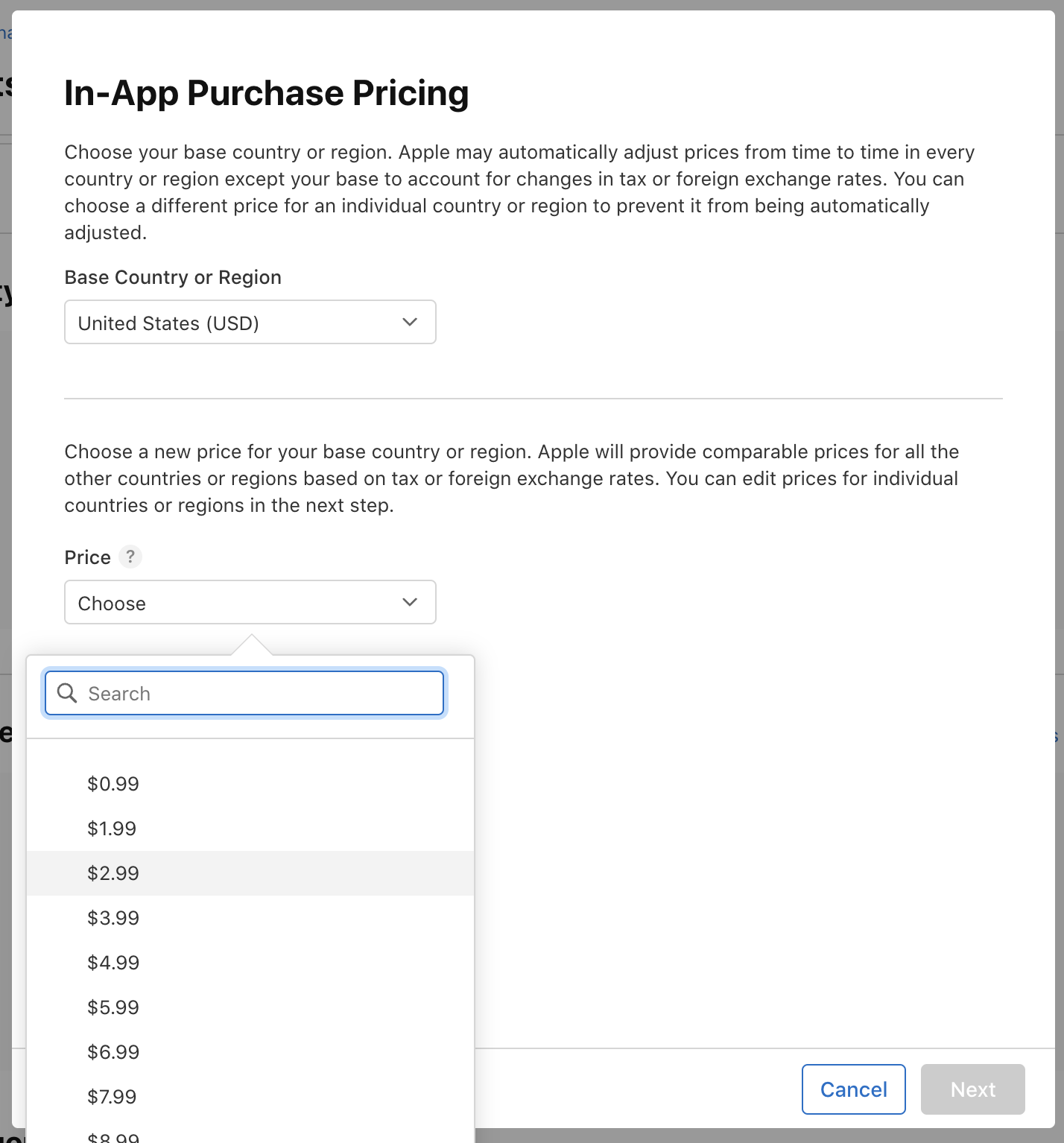The height and width of the screenshot is (1143, 1064).
Task: Click the Price dropdown chevron arrow
Action: point(410,602)
